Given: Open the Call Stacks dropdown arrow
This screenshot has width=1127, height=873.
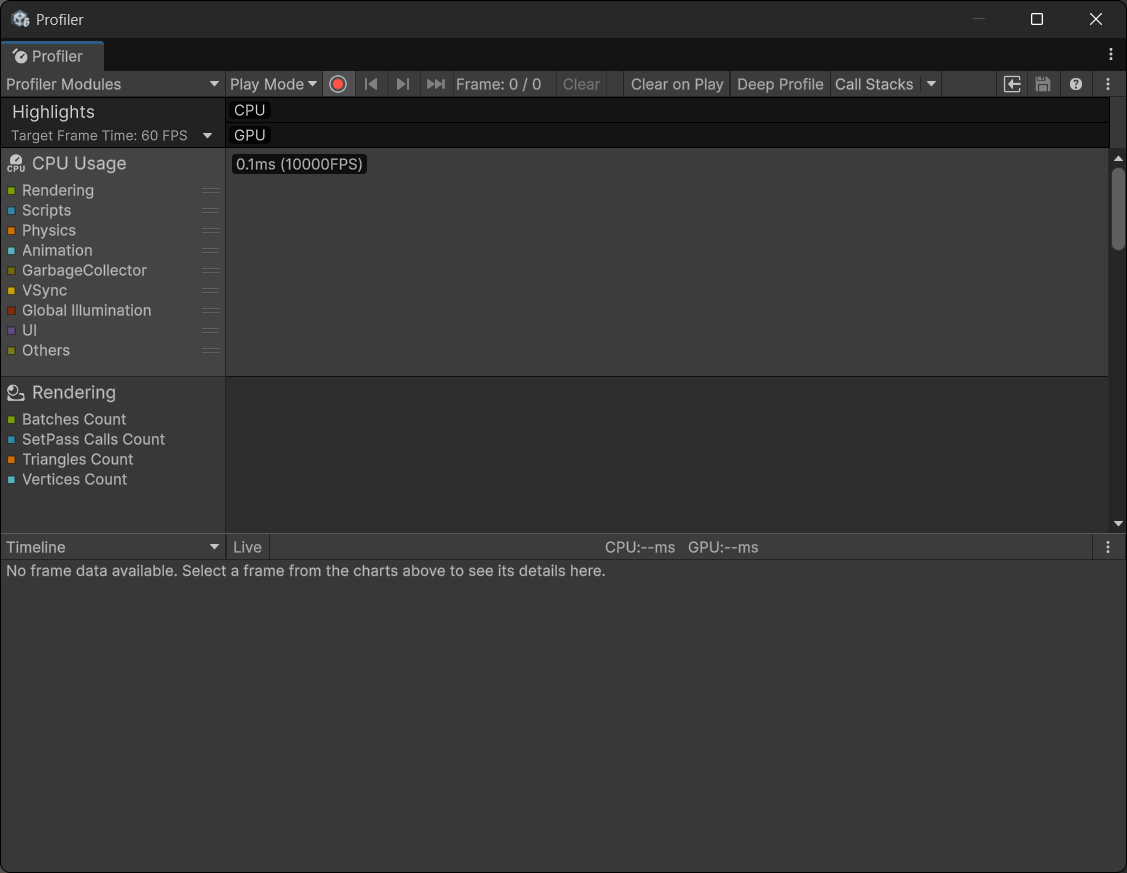Looking at the screenshot, I should point(931,84).
